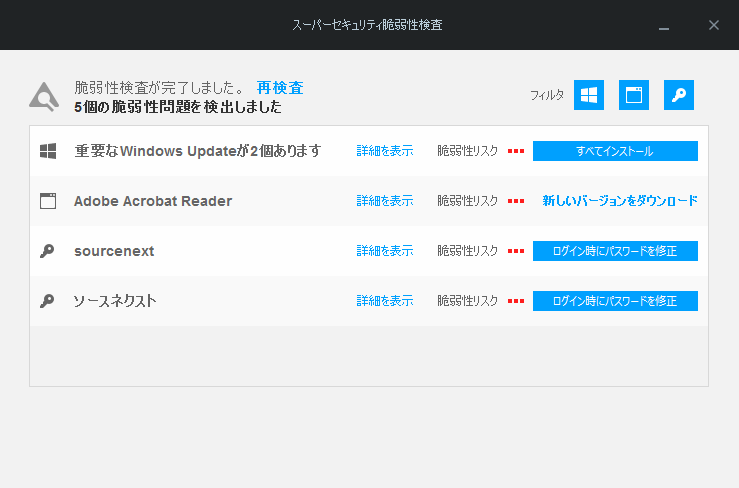Open 詳細を表示 for ソースネクスト row

point(385,301)
